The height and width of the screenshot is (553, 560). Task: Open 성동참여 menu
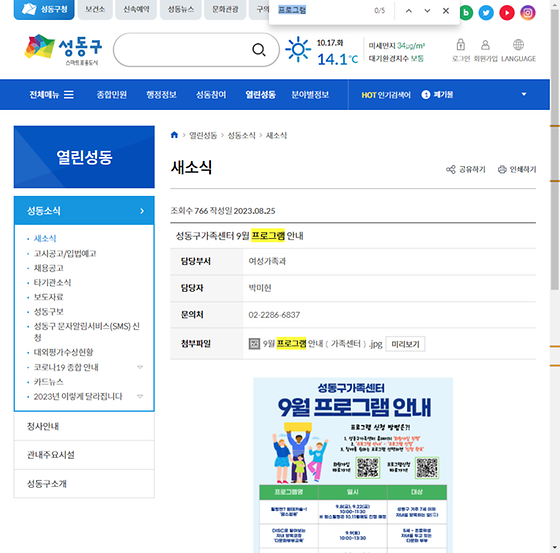point(211,95)
